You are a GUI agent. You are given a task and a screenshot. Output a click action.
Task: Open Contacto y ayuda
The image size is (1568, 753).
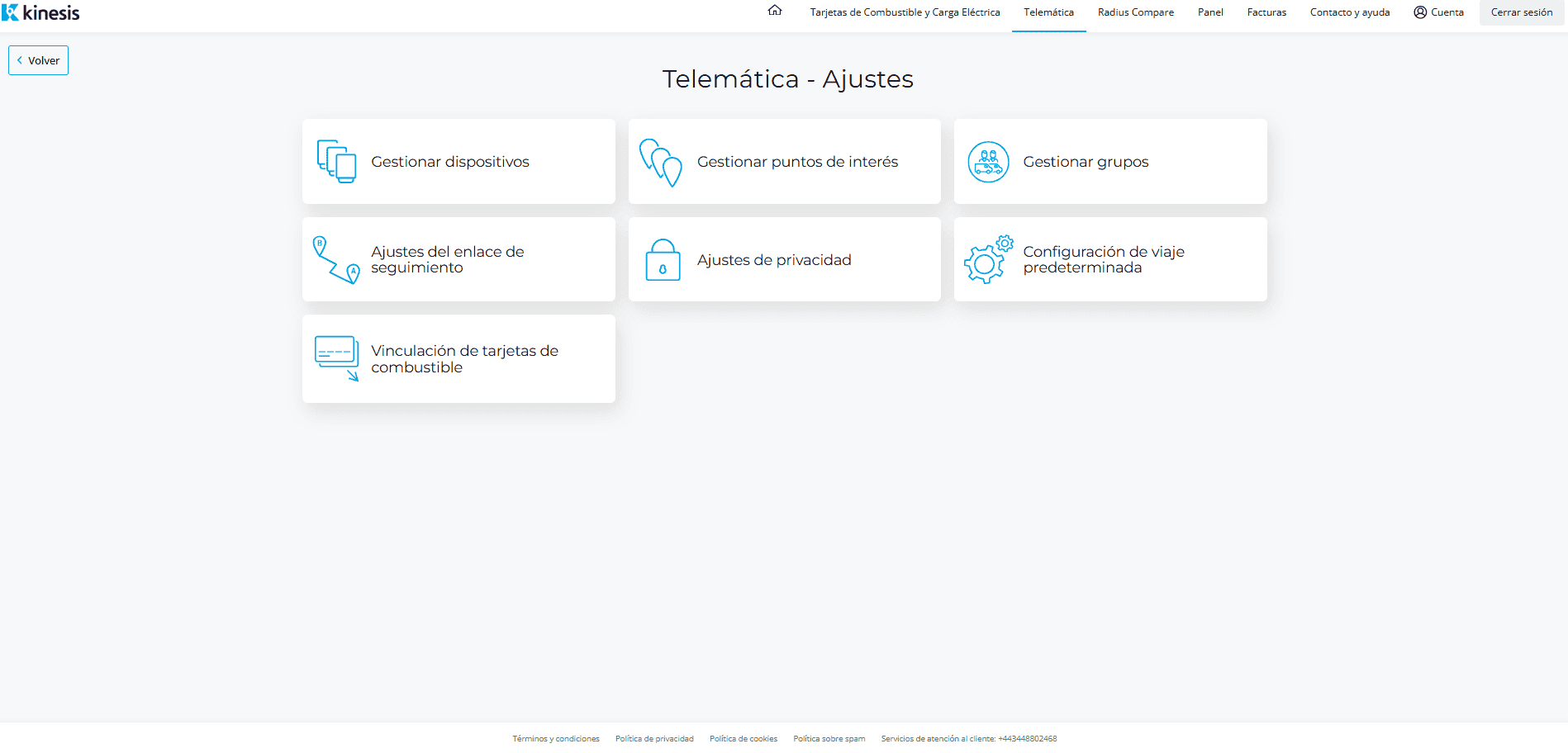click(1349, 12)
